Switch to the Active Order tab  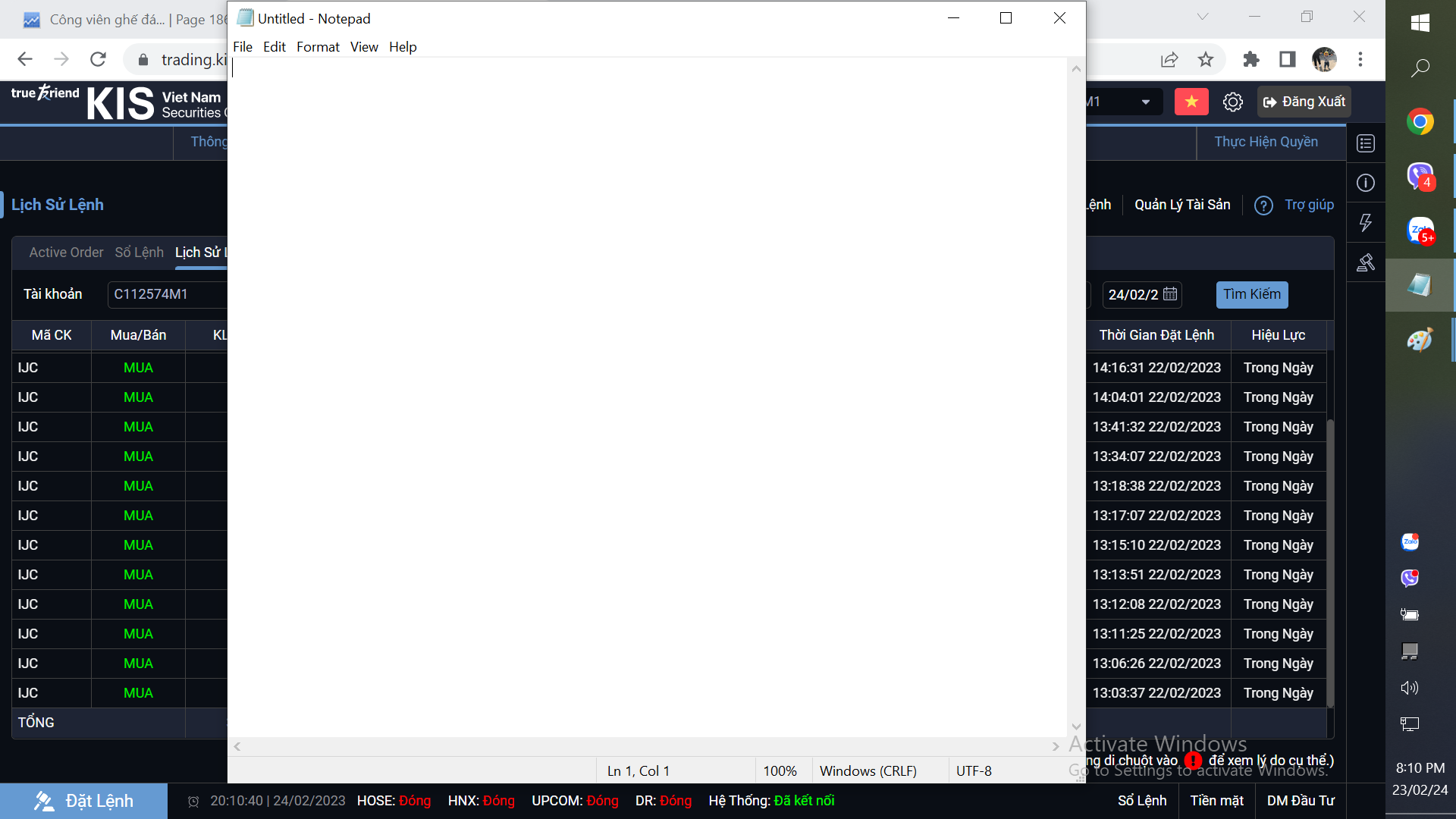pyautogui.click(x=66, y=253)
